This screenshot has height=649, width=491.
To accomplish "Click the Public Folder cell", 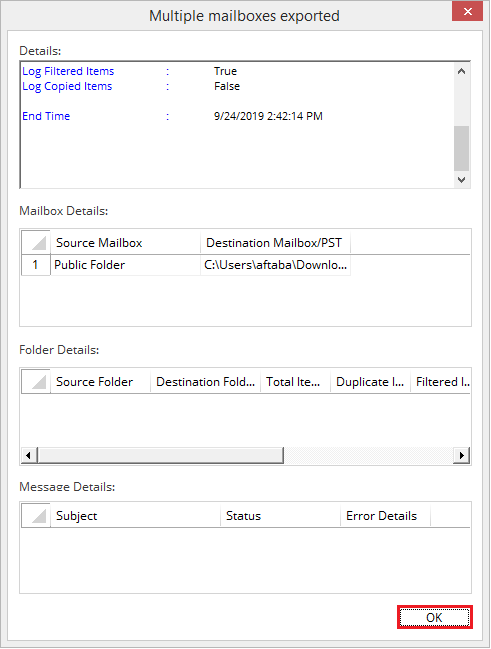I will 125,265.
